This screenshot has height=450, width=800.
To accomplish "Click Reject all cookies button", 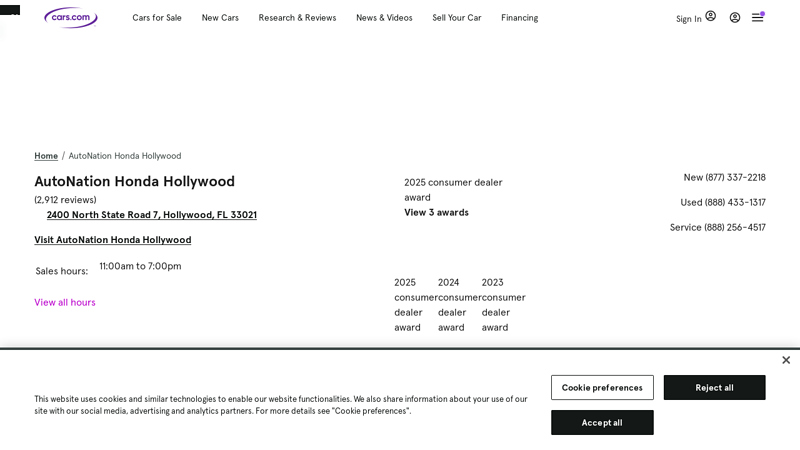I will [714, 388].
